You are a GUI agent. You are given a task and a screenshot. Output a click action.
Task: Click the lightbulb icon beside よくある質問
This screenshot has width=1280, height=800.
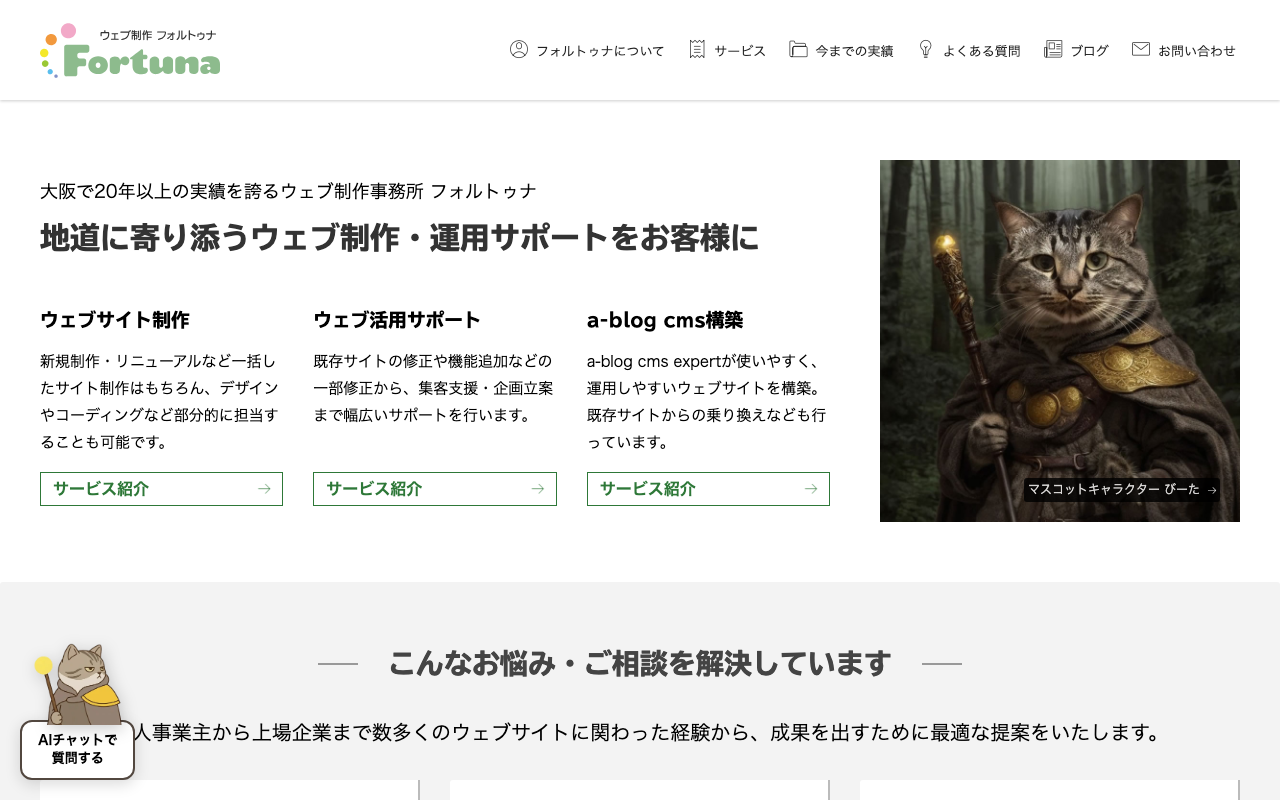pyautogui.click(x=926, y=49)
